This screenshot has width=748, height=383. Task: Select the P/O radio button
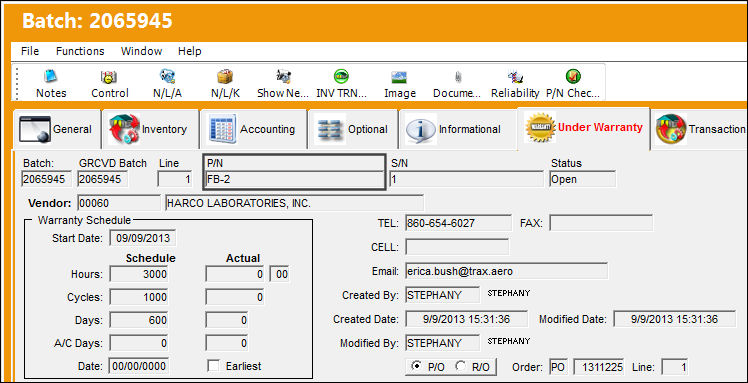pos(416,366)
